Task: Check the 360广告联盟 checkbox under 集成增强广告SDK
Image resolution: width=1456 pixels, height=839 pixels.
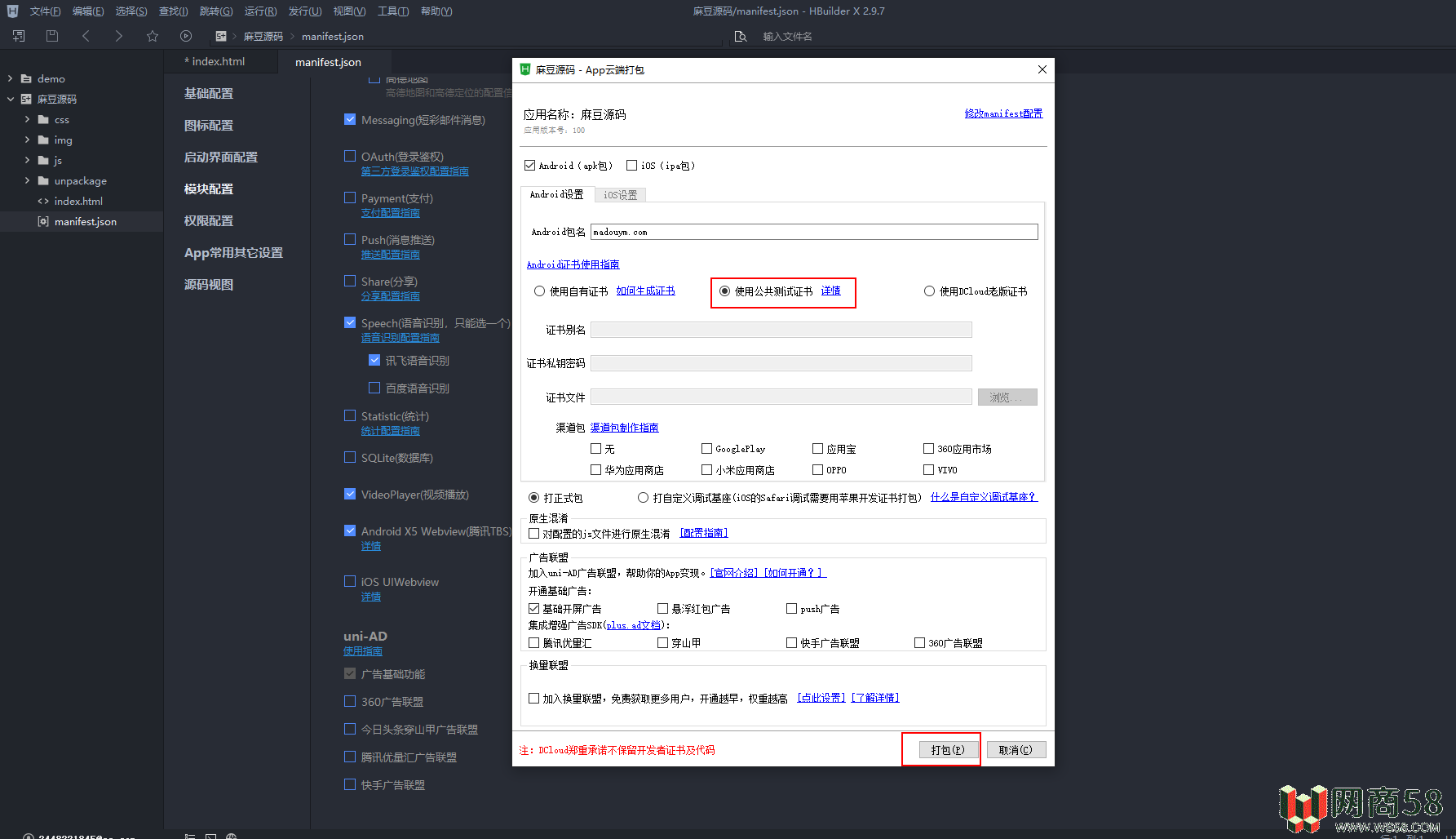Action: pos(919,643)
